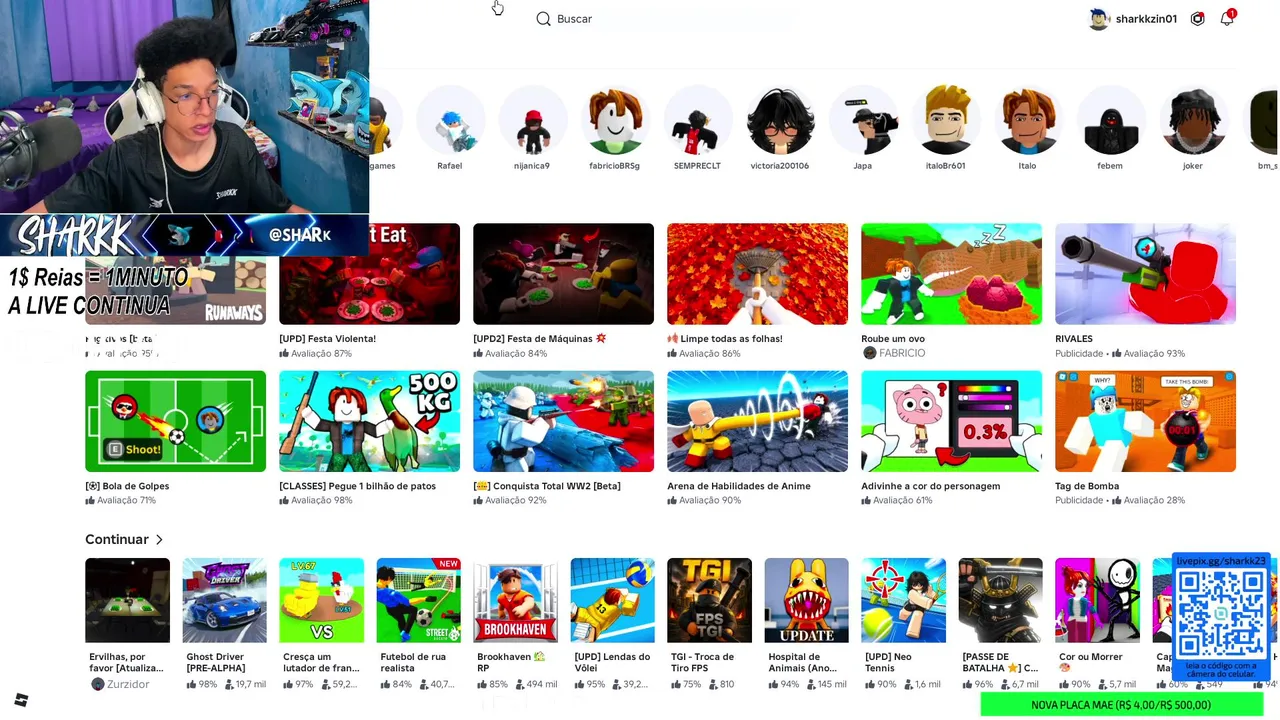Click the '494 mil' player count
The width and height of the screenshot is (1280, 720).
coord(541,684)
